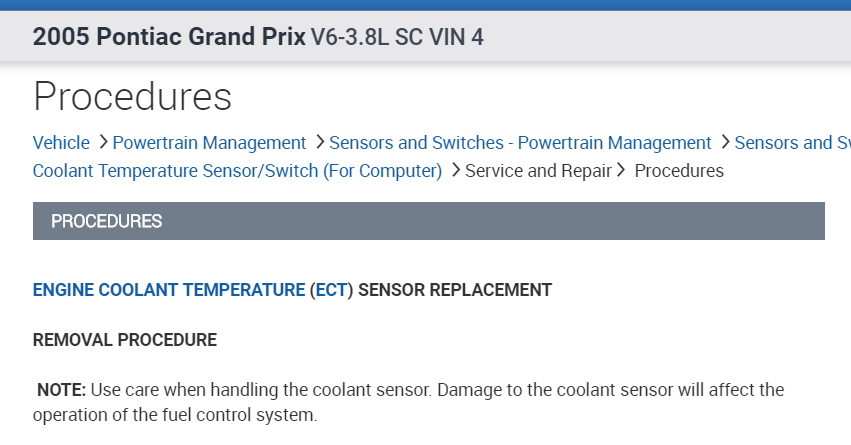Click the REMOVAL PROCEDURE subheading
The image size is (851, 445).
click(125, 340)
